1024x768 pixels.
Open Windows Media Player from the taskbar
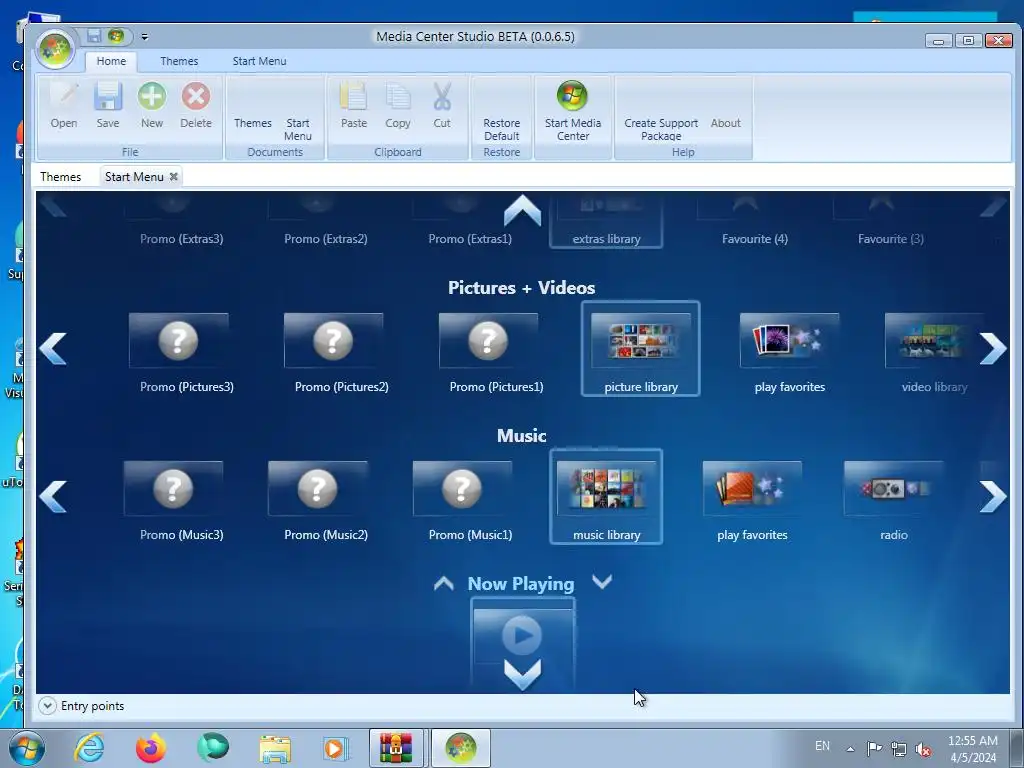point(336,748)
